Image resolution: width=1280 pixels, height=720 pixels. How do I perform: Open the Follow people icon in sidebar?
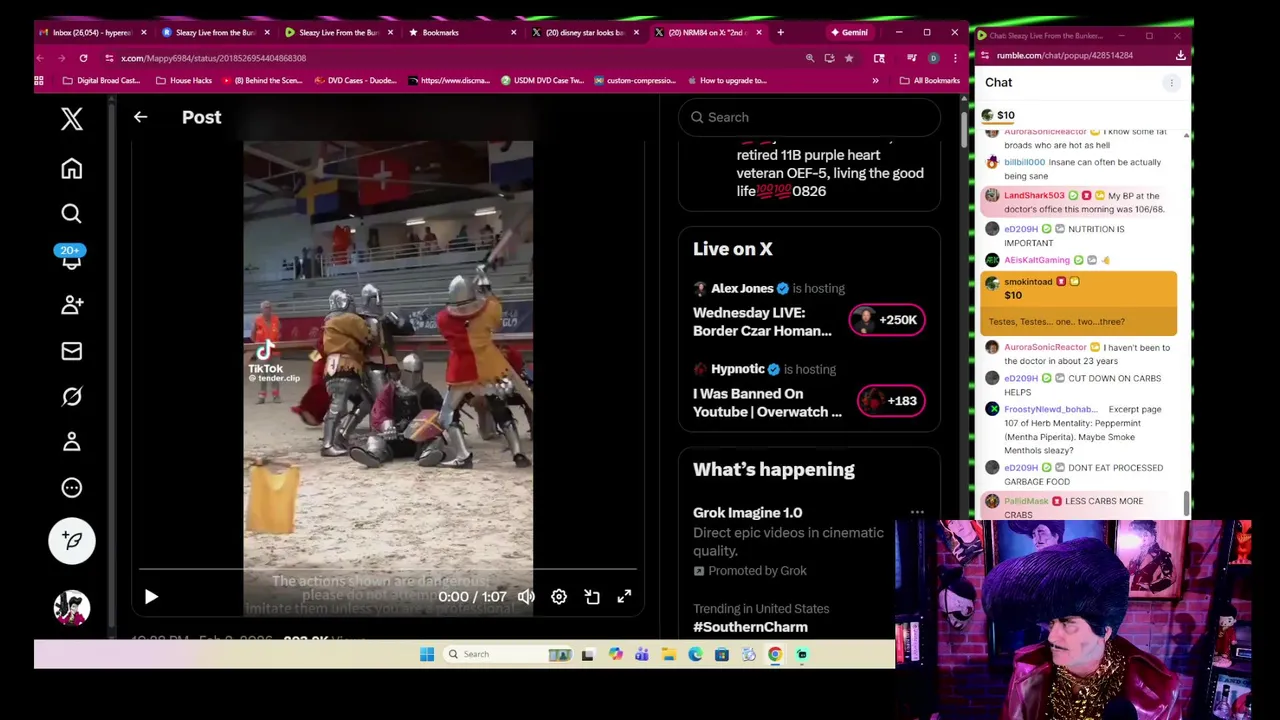[71, 305]
